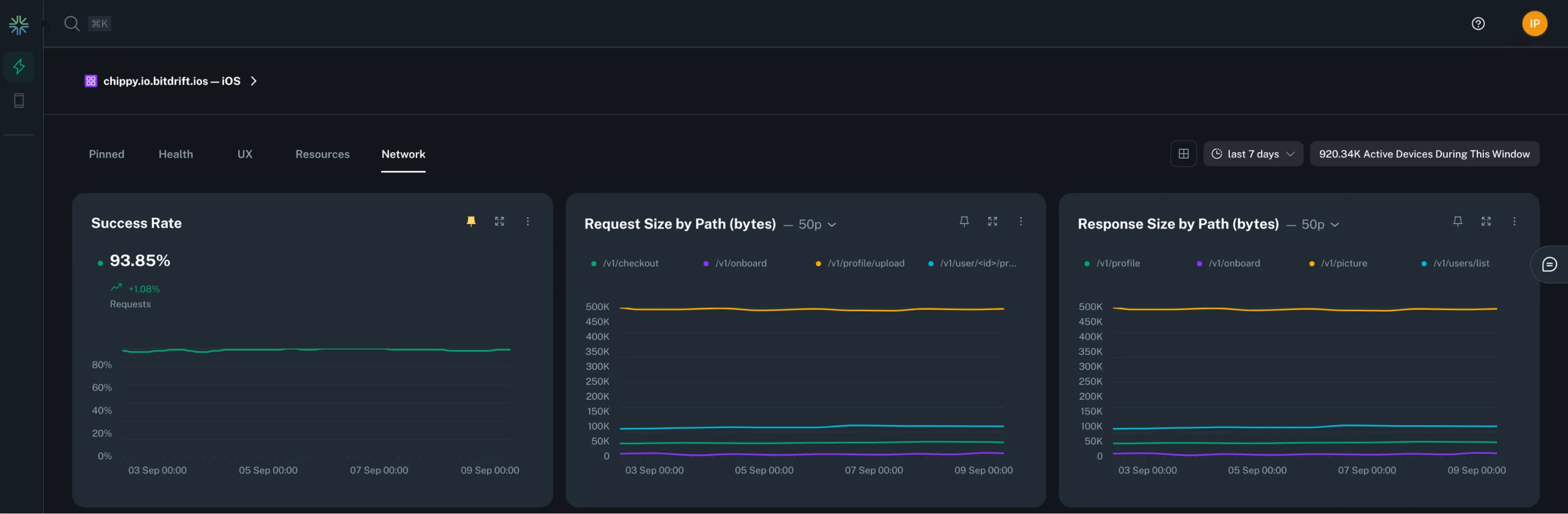Switch to the Health tab
Image resolution: width=1568 pixels, height=514 pixels.
pos(176,154)
